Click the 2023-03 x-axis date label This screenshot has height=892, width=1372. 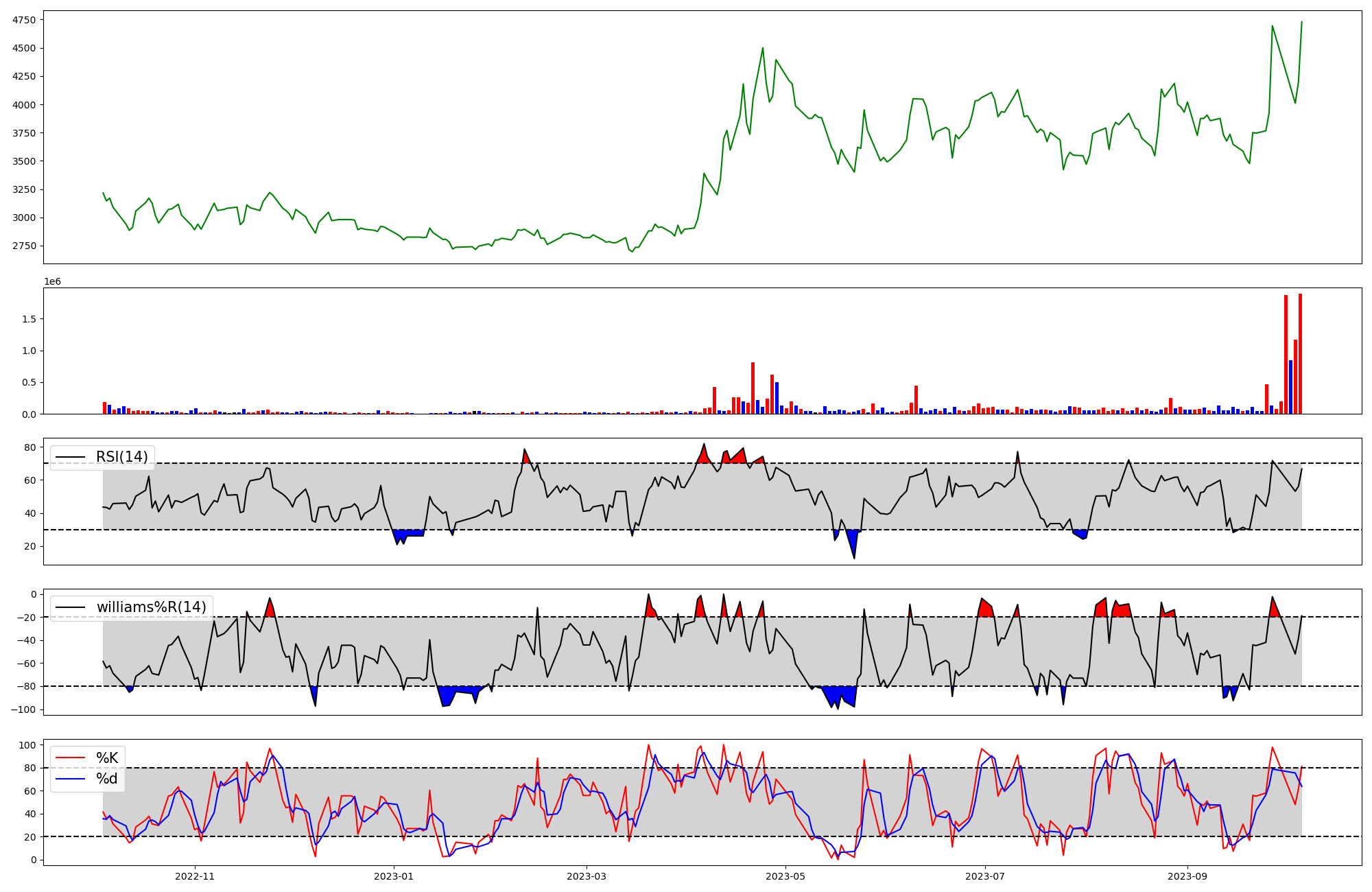(587, 876)
